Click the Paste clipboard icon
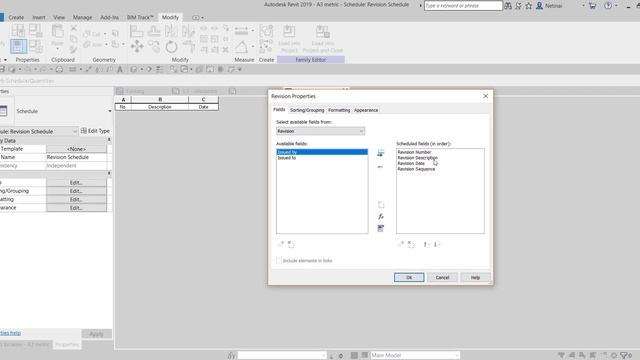 tap(57, 31)
